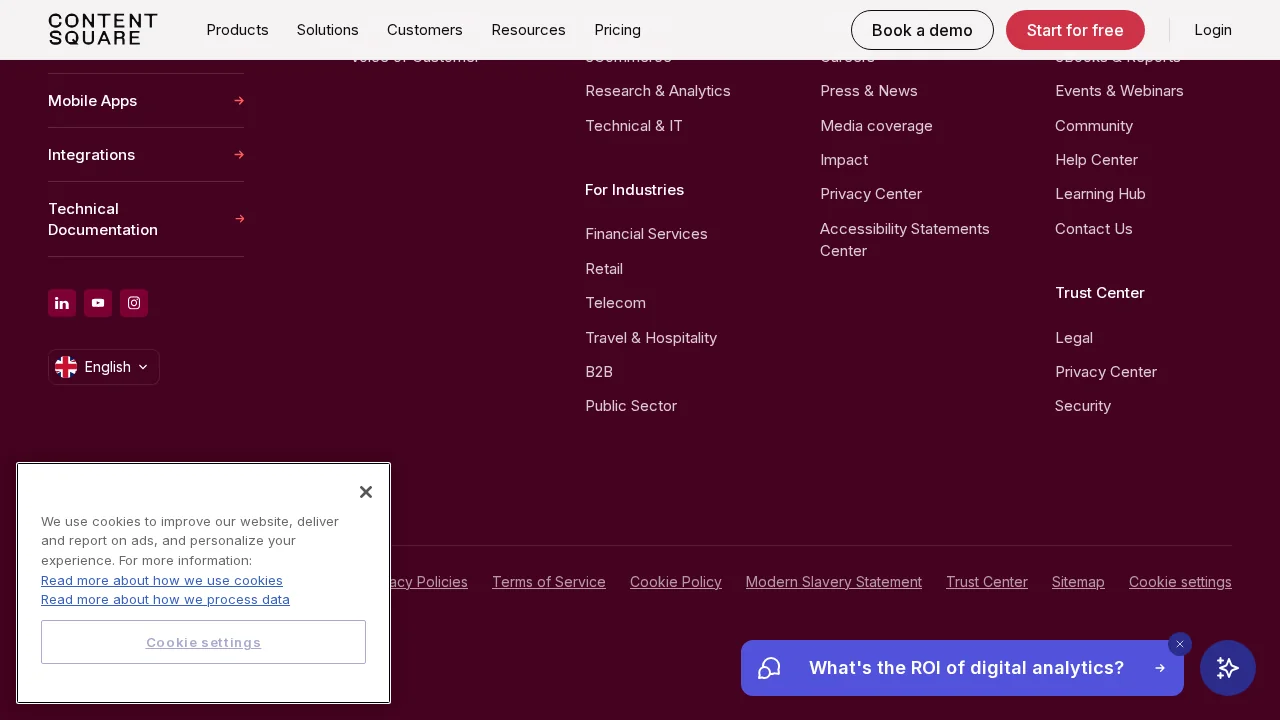The height and width of the screenshot is (720, 1280).
Task: Open the purple AI assistant sparkle button
Action: (1228, 668)
